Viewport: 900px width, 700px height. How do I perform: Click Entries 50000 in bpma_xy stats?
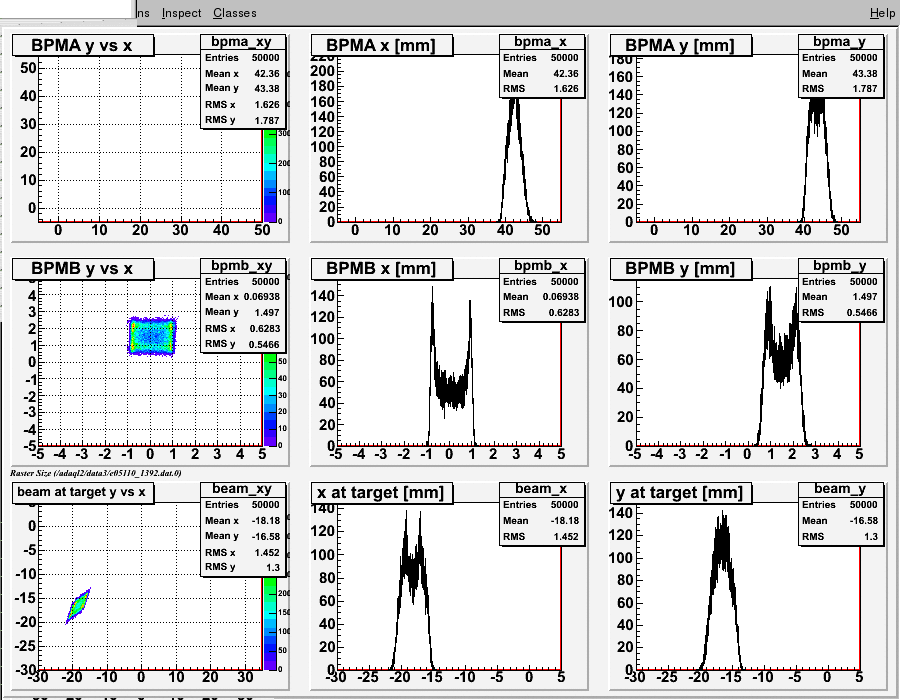click(242, 58)
